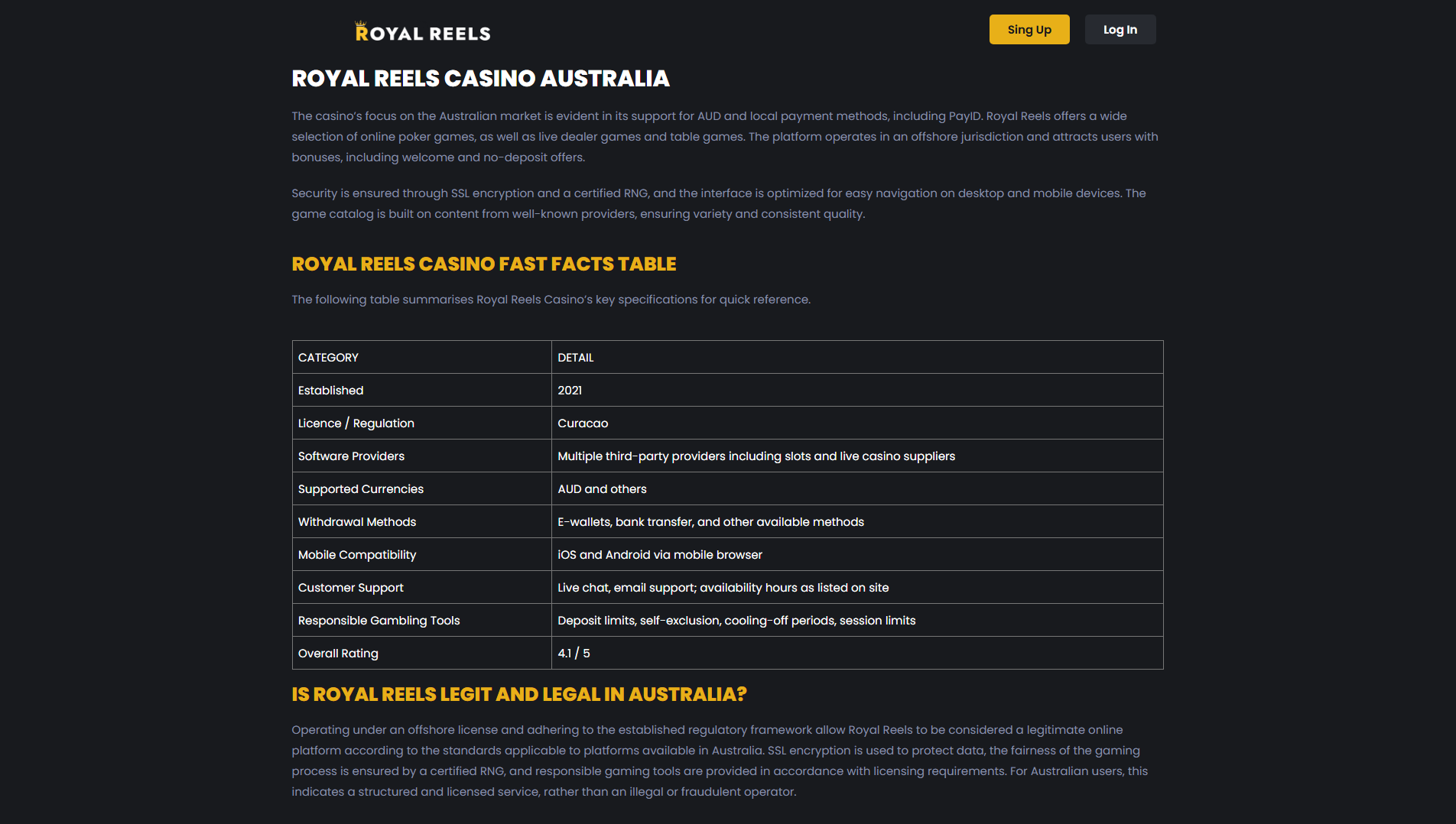This screenshot has width=1456, height=824.
Task: Select the 'Licence / Regulation' cell
Action: (422, 423)
